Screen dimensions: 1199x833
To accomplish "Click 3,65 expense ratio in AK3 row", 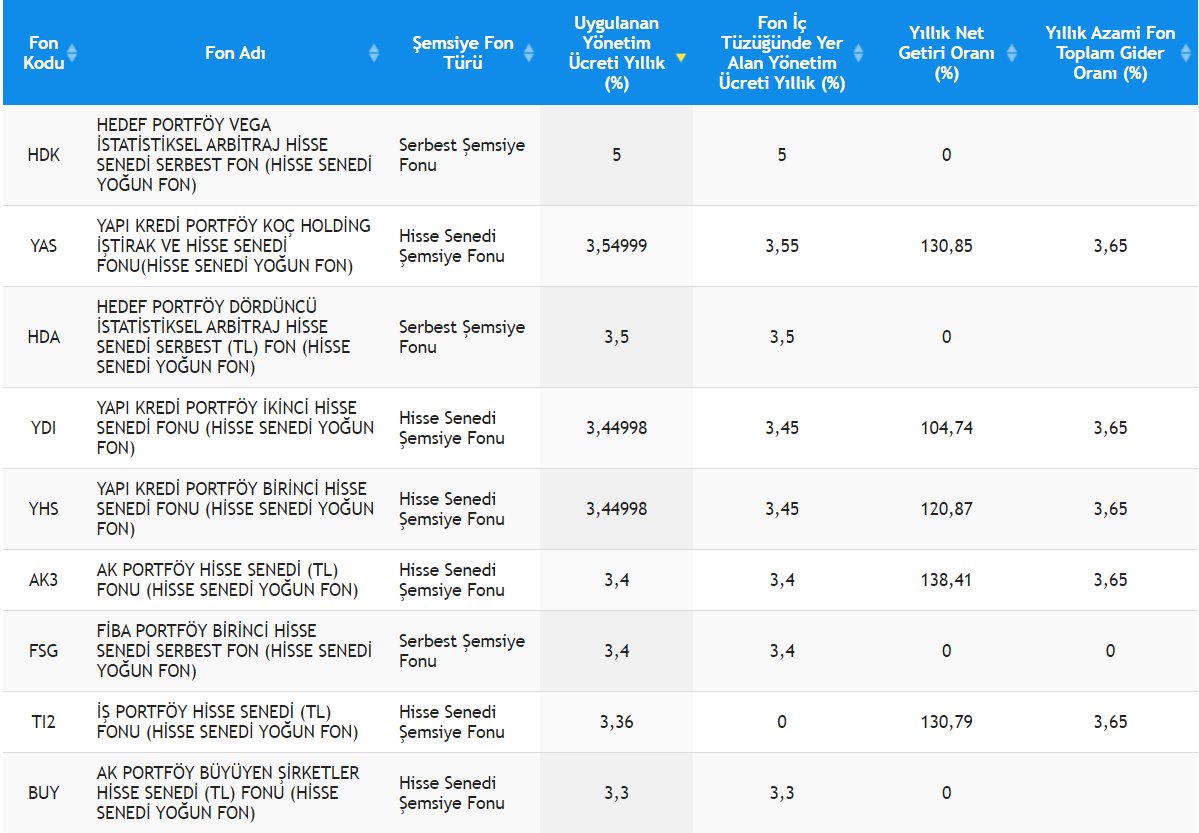I will [x=1110, y=580].
